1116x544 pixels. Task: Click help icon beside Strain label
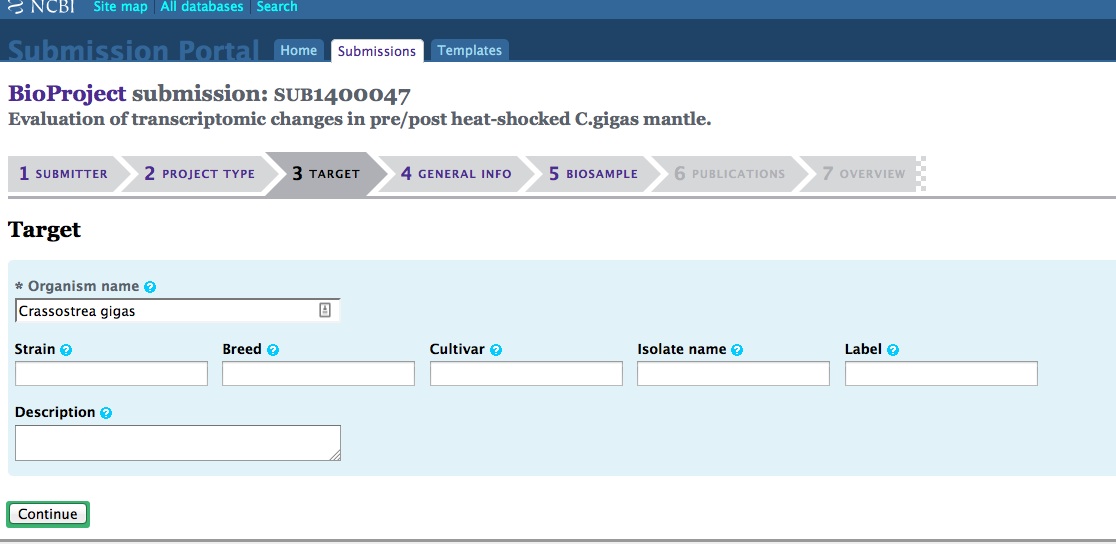[x=66, y=350]
